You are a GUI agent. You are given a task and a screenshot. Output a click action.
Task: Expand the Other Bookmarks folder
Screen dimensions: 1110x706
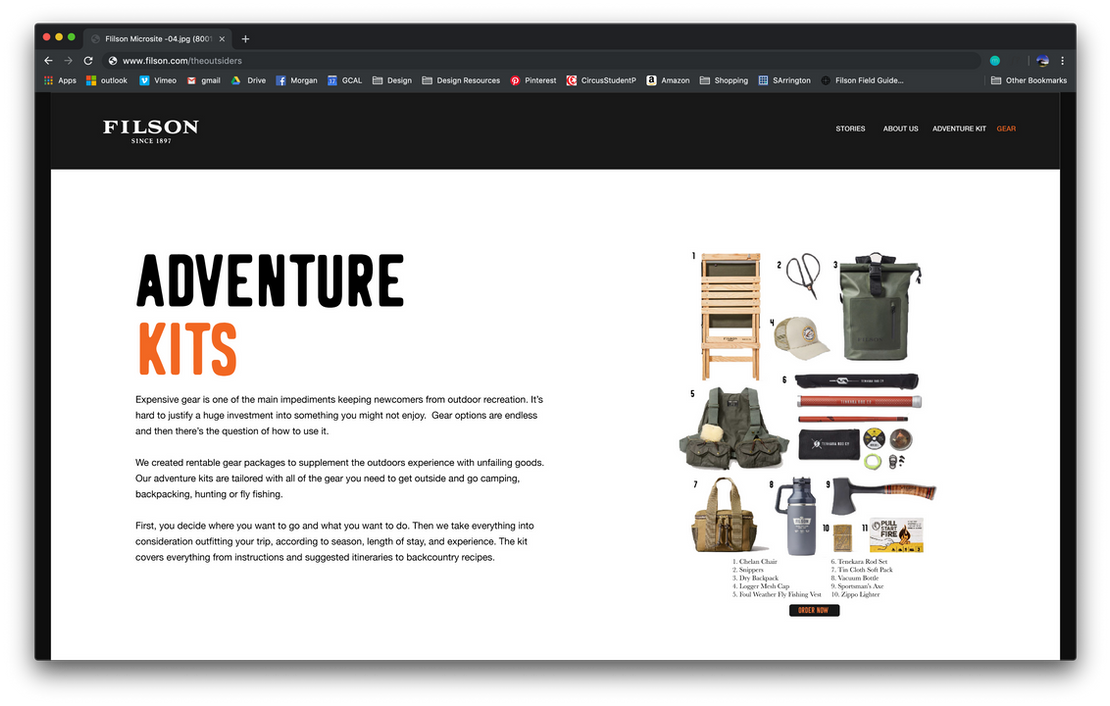pyautogui.click(x=1029, y=81)
